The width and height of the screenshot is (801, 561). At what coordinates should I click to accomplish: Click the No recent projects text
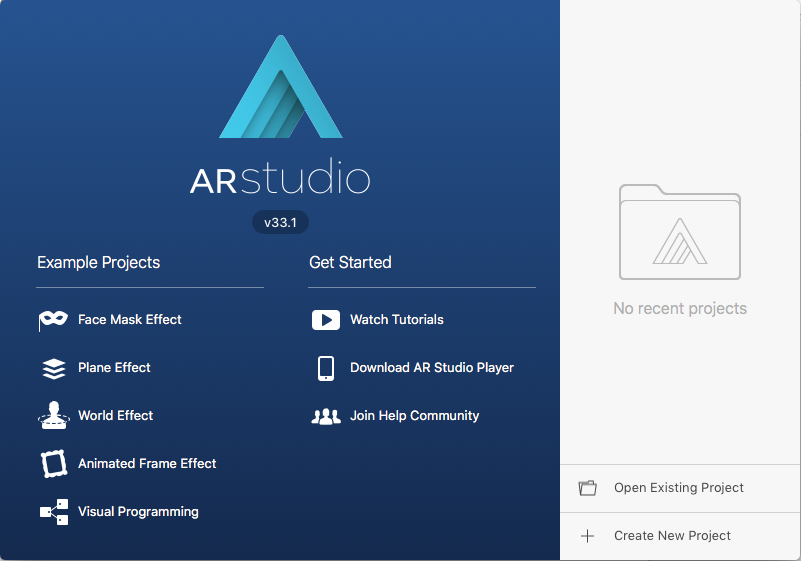(x=680, y=309)
